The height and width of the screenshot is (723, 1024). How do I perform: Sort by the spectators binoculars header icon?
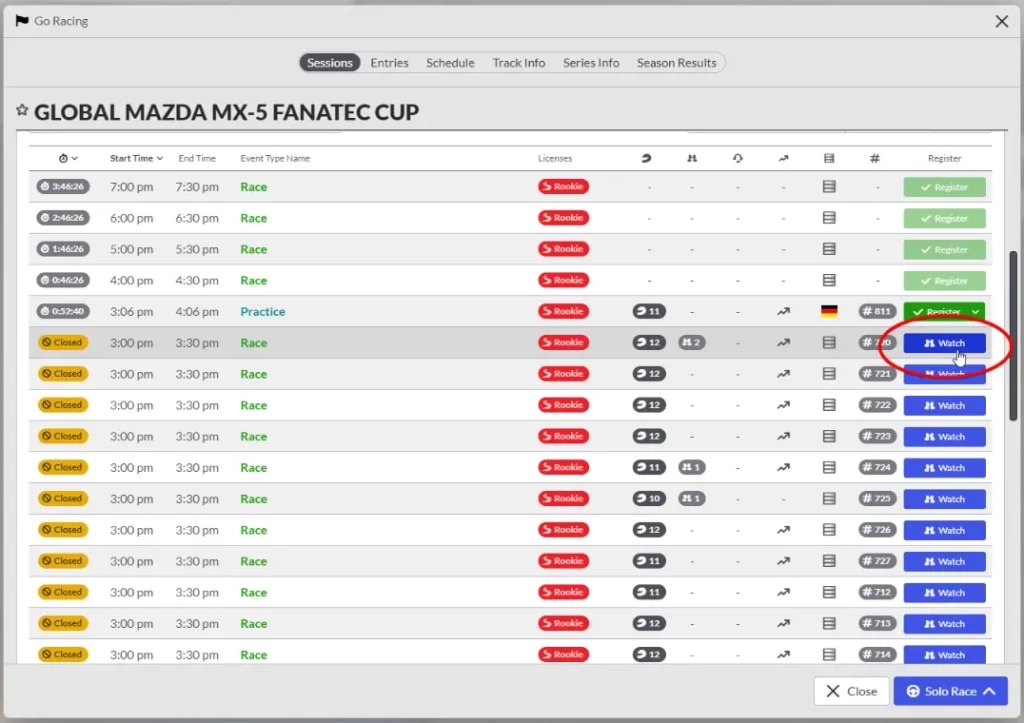[692, 158]
